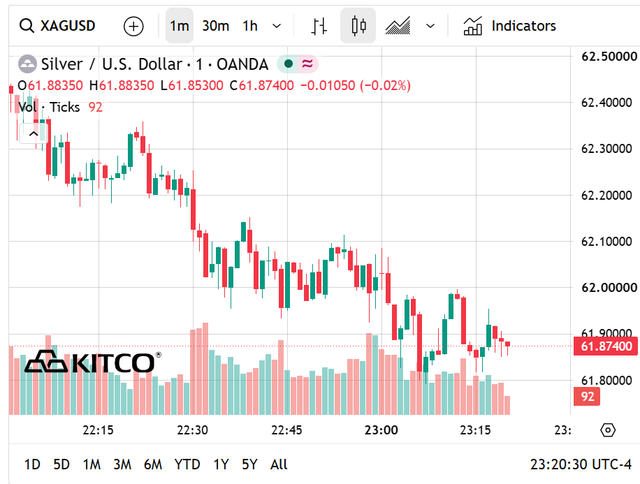640x484 pixels.
Task: Click the 62.50000 price axis label
Action: (609, 56)
